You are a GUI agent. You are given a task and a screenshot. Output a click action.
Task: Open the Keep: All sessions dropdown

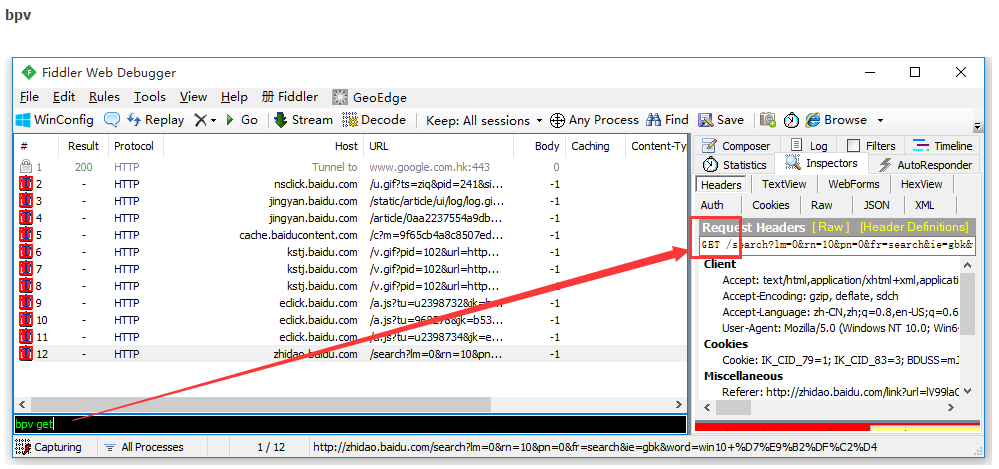tap(484, 120)
